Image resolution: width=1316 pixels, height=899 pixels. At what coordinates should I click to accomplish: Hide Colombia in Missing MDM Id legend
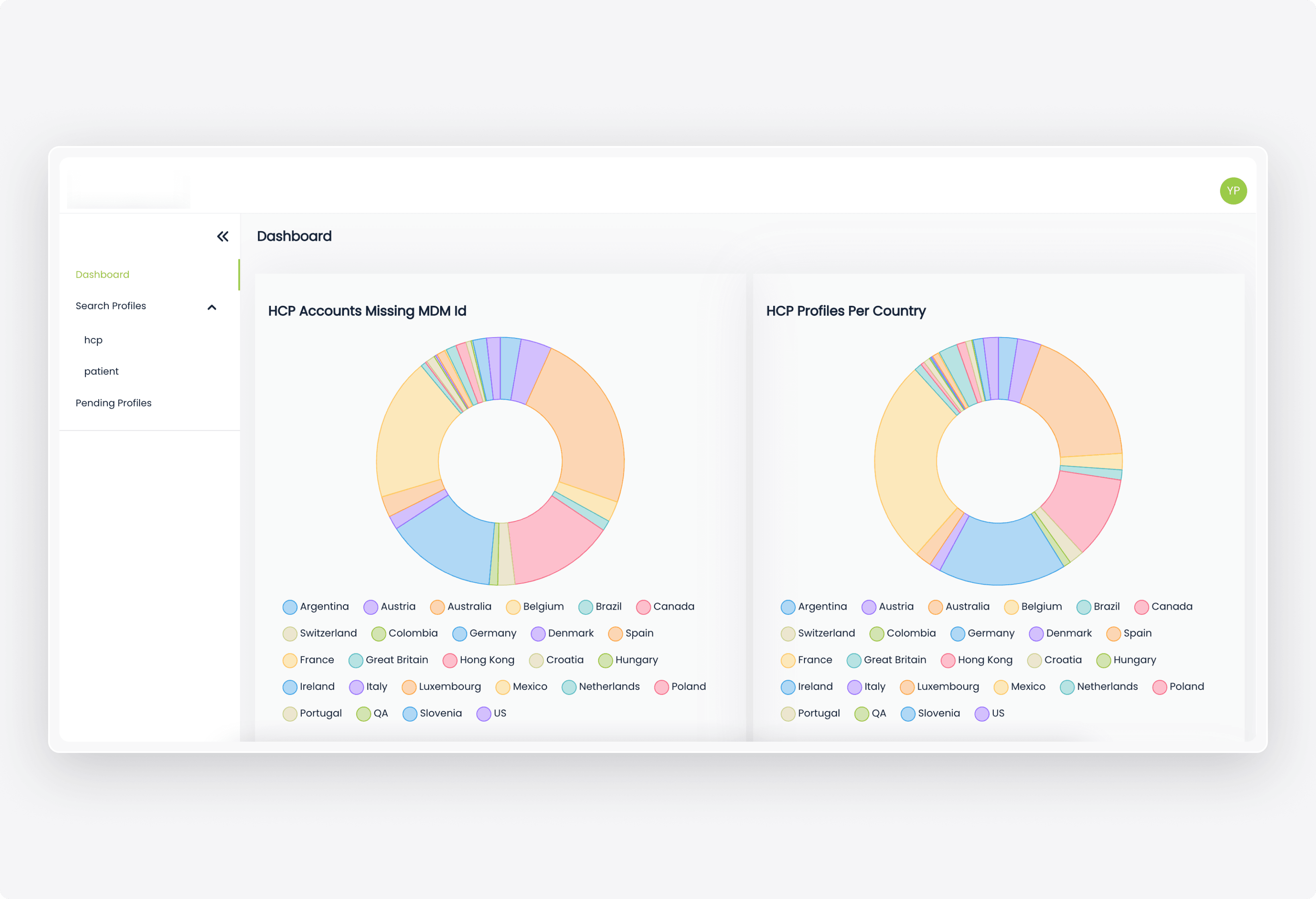coord(405,633)
